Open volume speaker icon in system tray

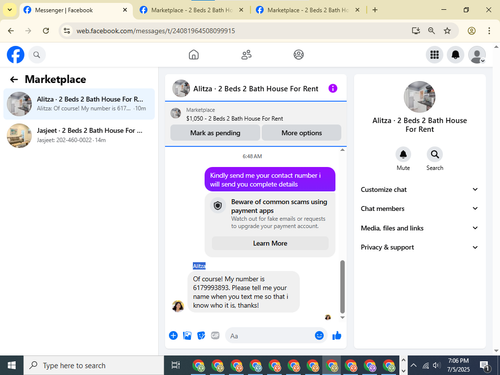pyautogui.click(x=436, y=365)
